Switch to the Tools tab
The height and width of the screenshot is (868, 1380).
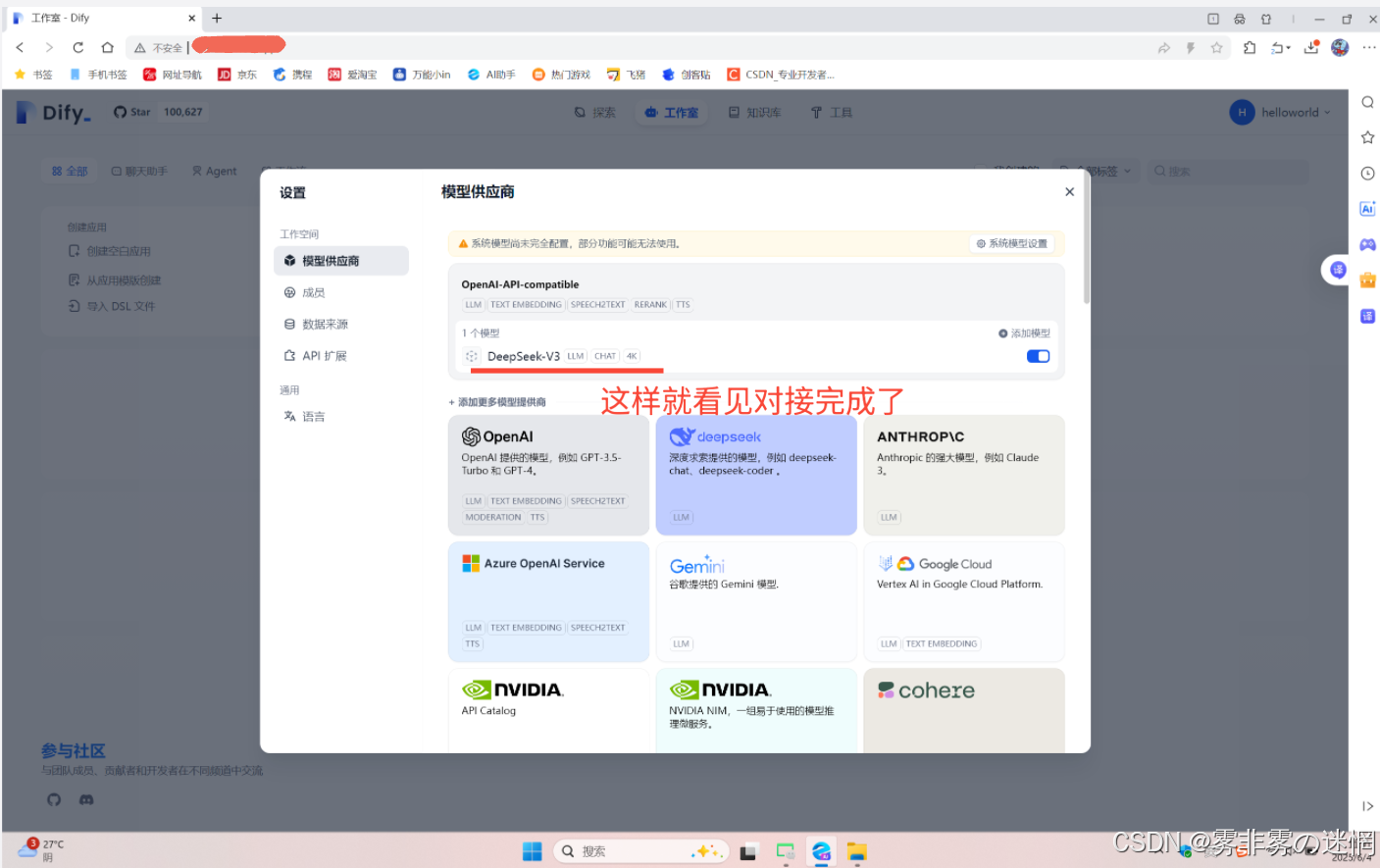(x=832, y=113)
